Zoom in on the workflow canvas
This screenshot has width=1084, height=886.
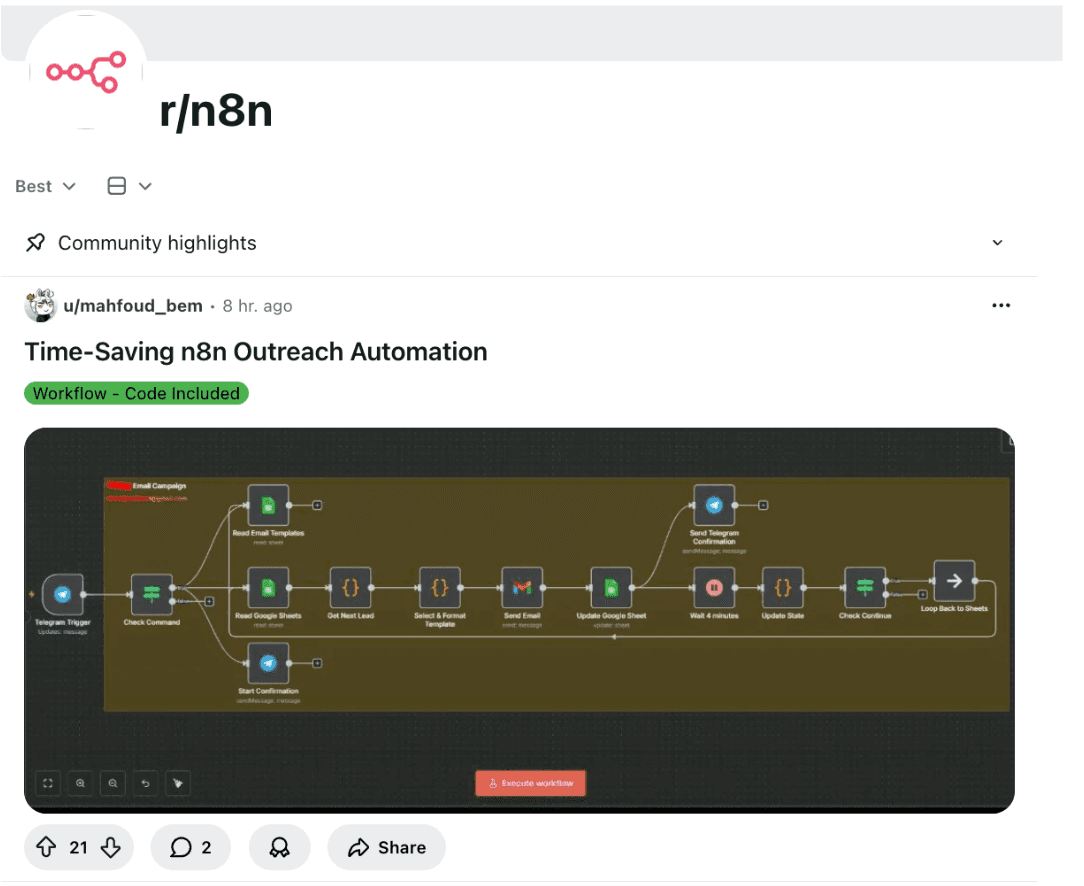(x=79, y=783)
